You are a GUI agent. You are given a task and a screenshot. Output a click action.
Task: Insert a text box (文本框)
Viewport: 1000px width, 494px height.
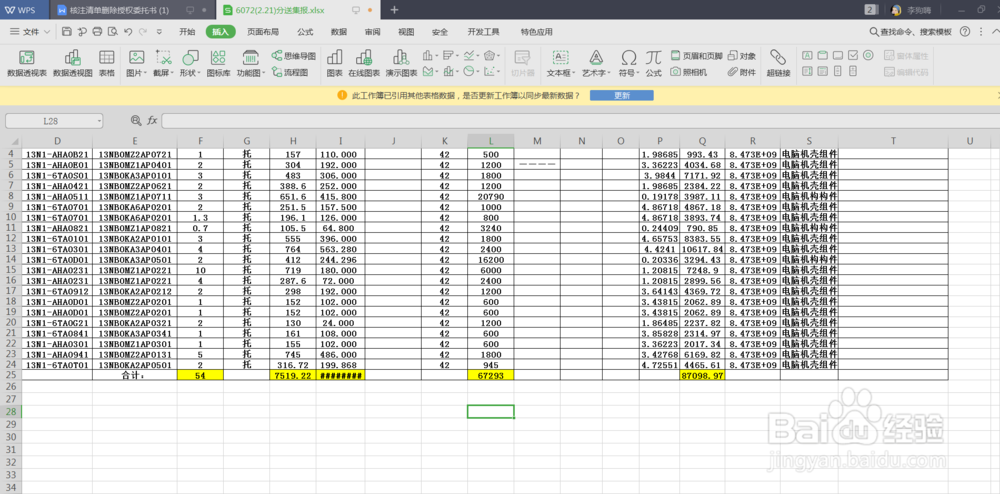(x=561, y=64)
